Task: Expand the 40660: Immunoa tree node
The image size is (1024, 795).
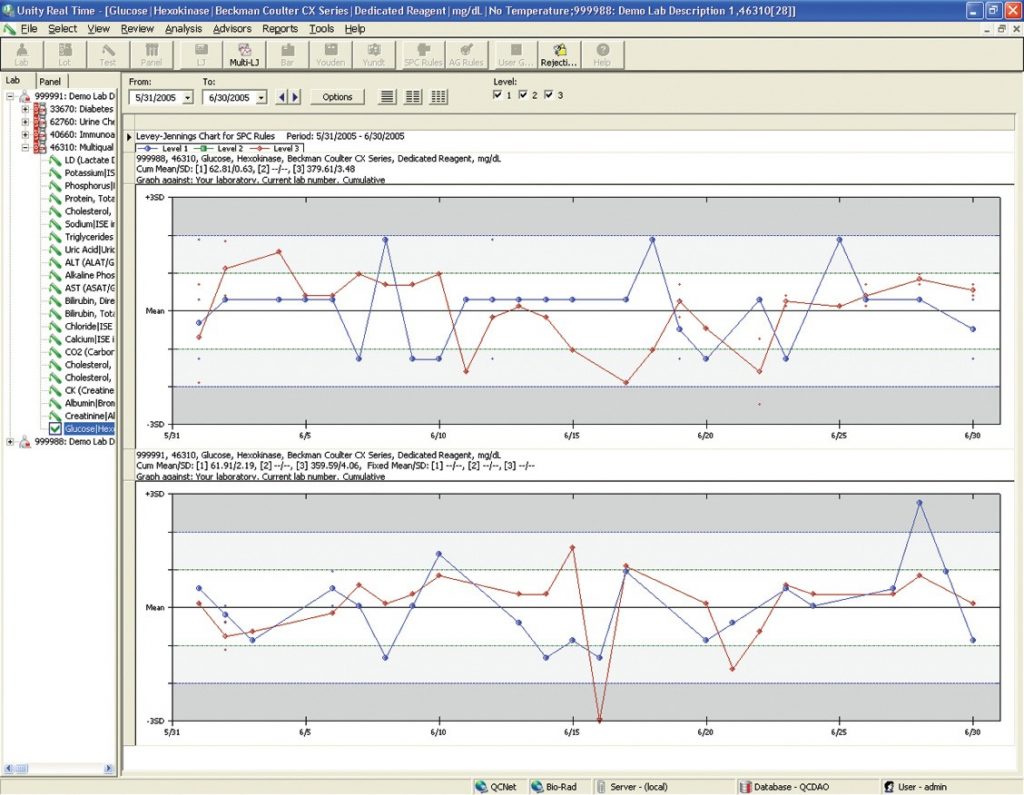Action: (25, 135)
